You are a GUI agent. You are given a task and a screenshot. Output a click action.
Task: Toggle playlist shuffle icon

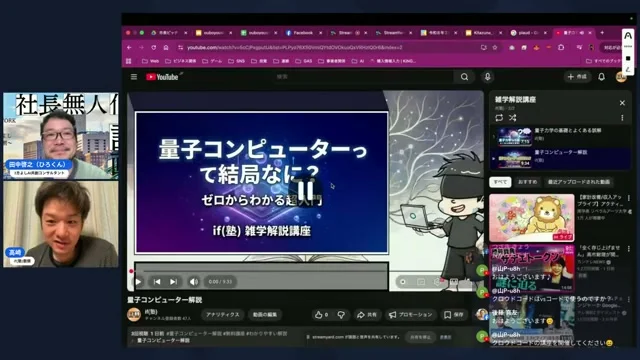coord(513,118)
